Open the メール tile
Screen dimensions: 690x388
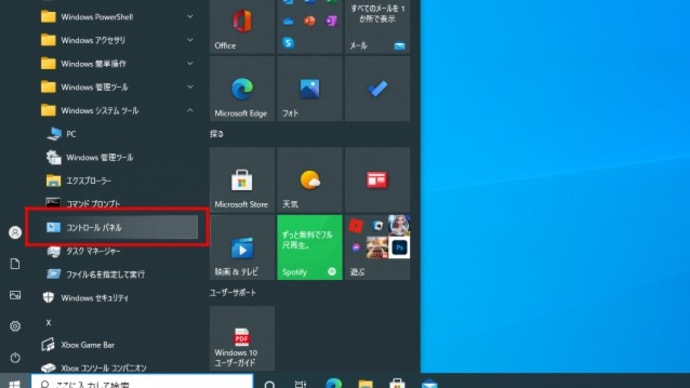[377, 27]
